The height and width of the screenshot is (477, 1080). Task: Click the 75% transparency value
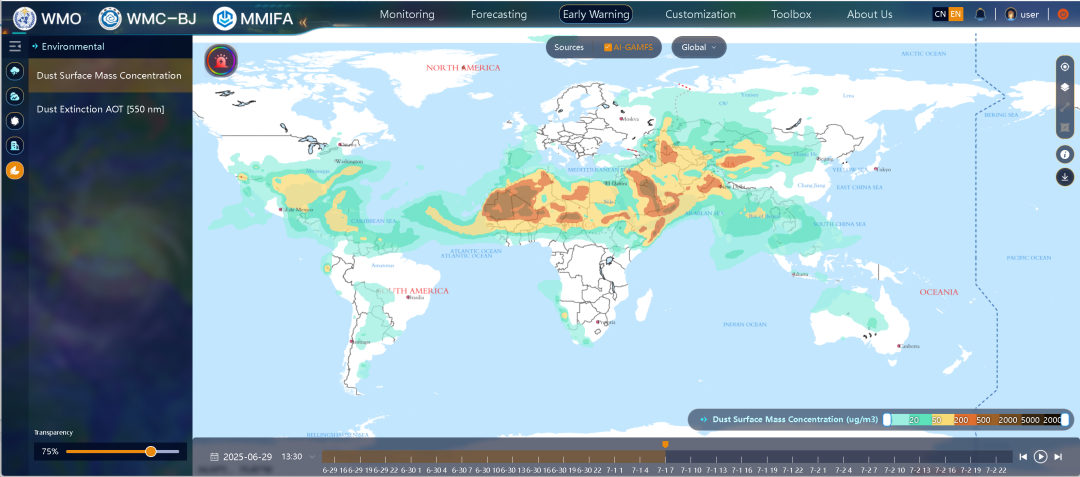[x=50, y=452]
